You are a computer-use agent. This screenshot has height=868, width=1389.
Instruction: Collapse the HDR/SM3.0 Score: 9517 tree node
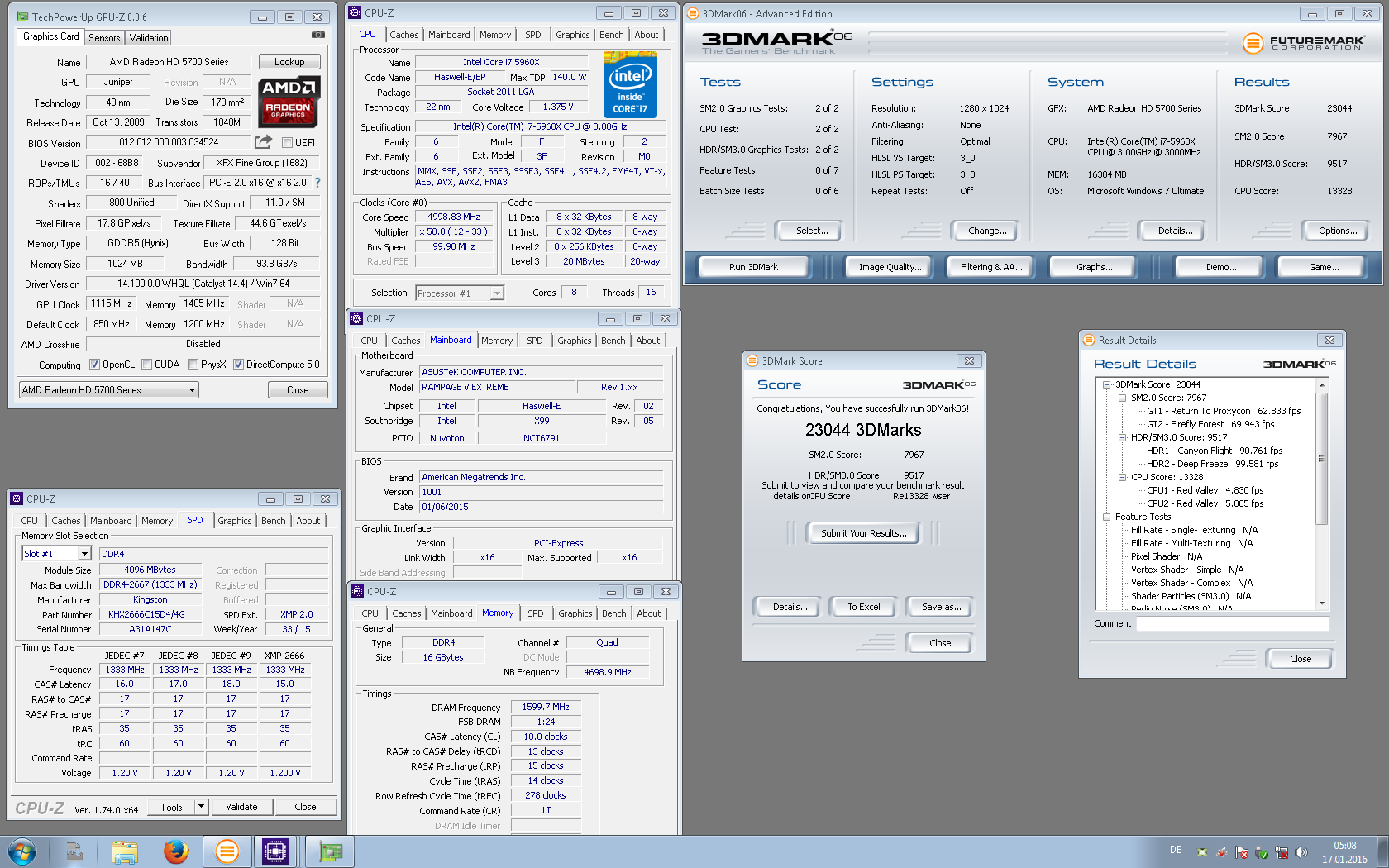[1122, 437]
